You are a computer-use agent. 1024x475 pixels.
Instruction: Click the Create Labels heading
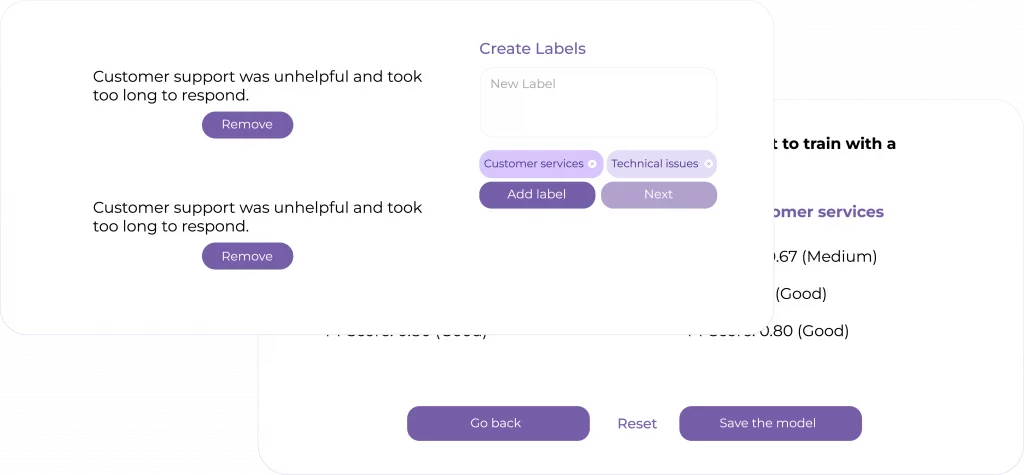click(532, 49)
